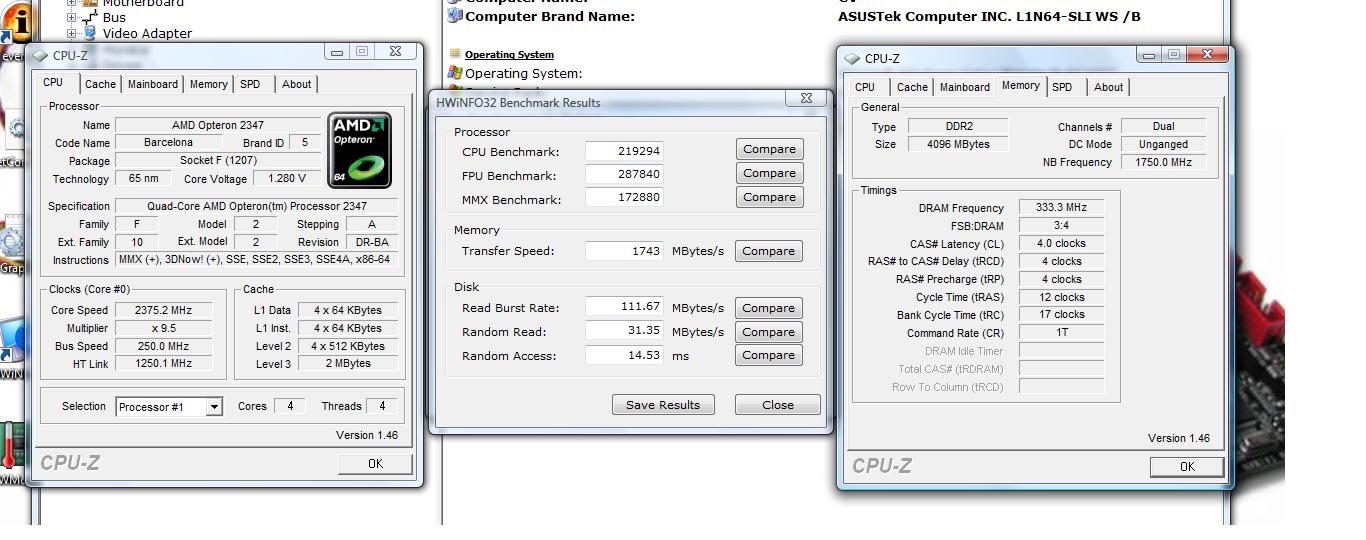Compare the memory Transfer Speed result
1366x540 pixels.
(x=768, y=251)
